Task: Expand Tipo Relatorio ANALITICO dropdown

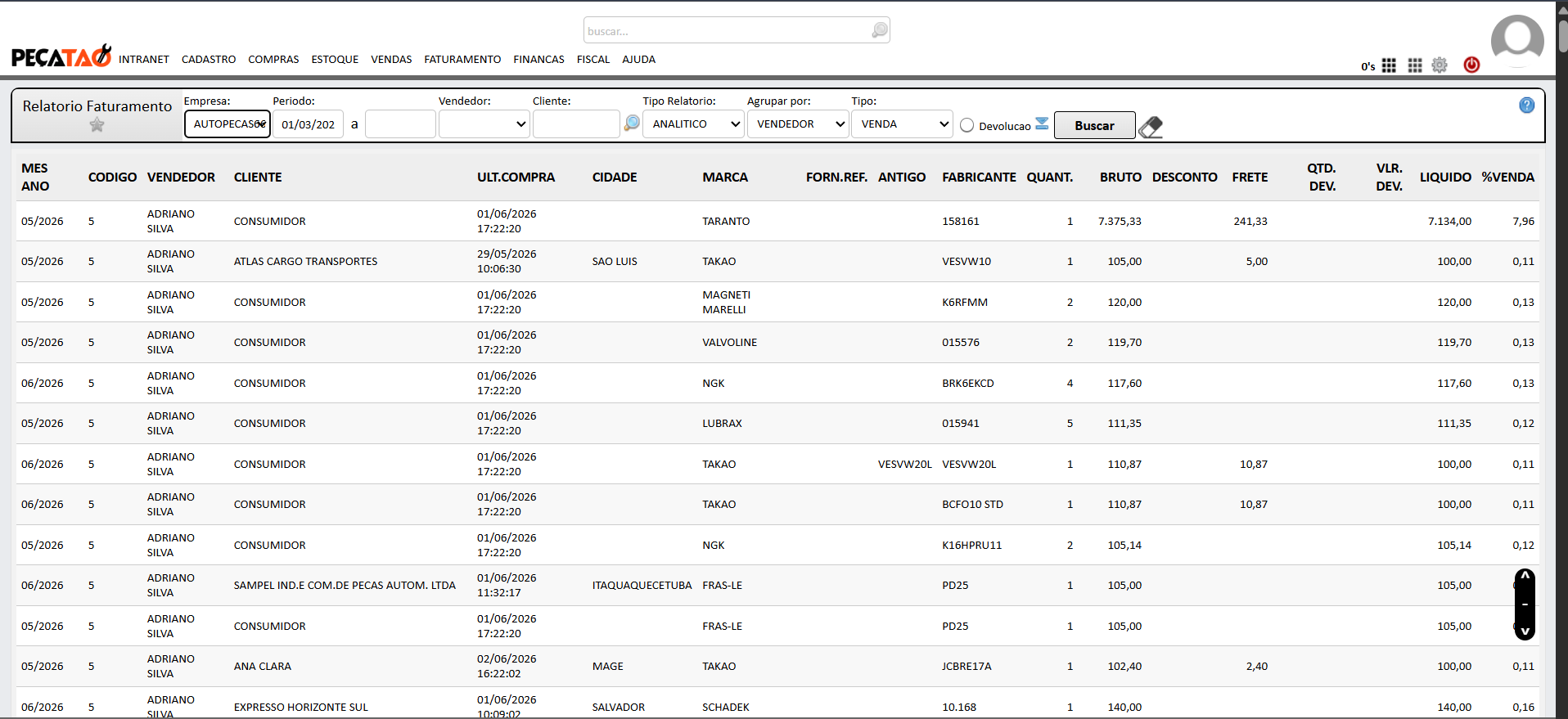Action: [x=693, y=124]
